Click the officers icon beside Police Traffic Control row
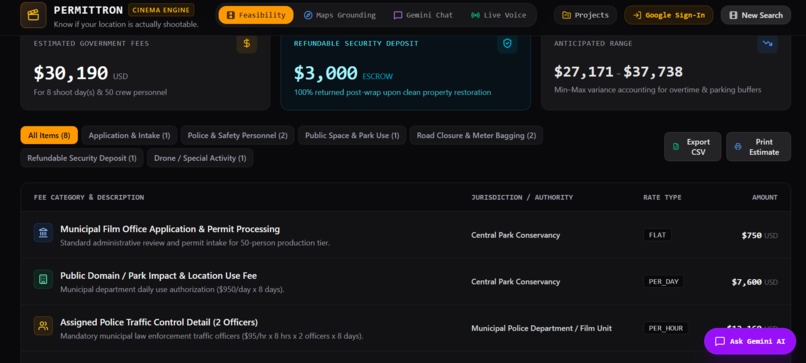 click(x=43, y=326)
